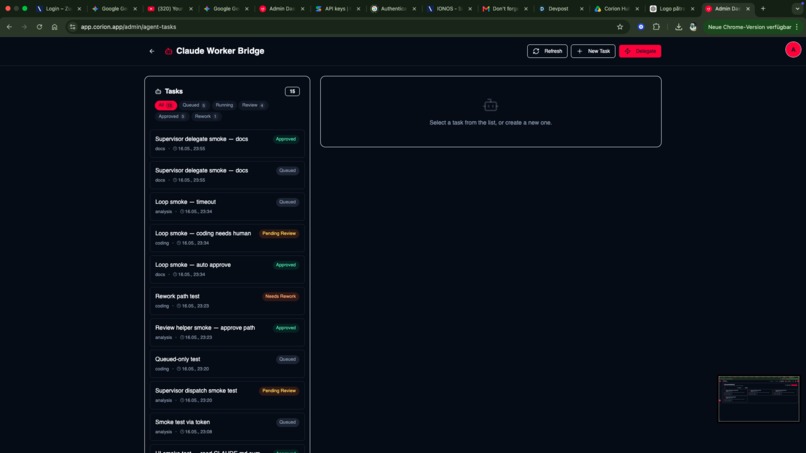Screen dimensions: 806x453
Task: Click the robot icon in the empty detail panel
Action: click(x=490, y=105)
